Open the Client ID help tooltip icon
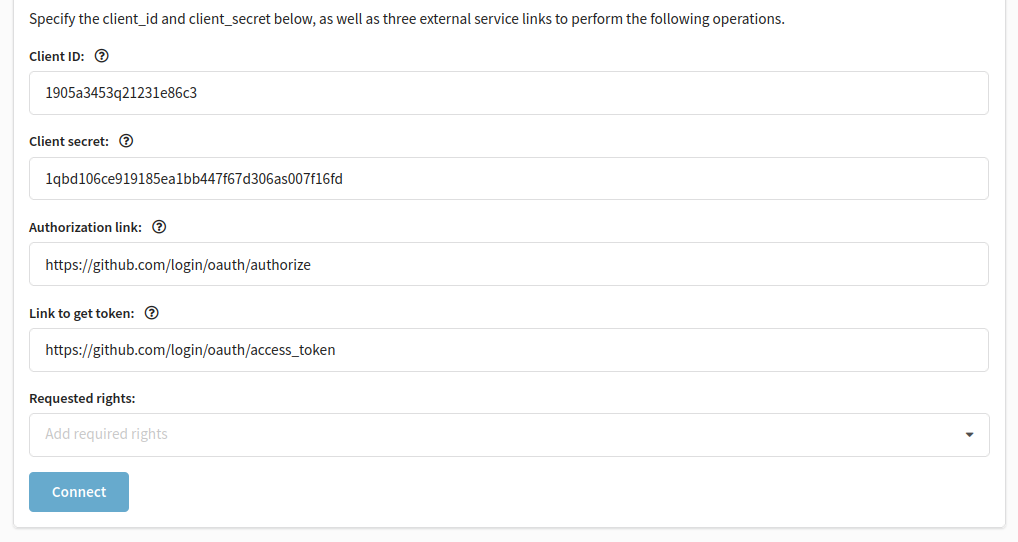This screenshot has height=542, width=1018. coord(101,56)
